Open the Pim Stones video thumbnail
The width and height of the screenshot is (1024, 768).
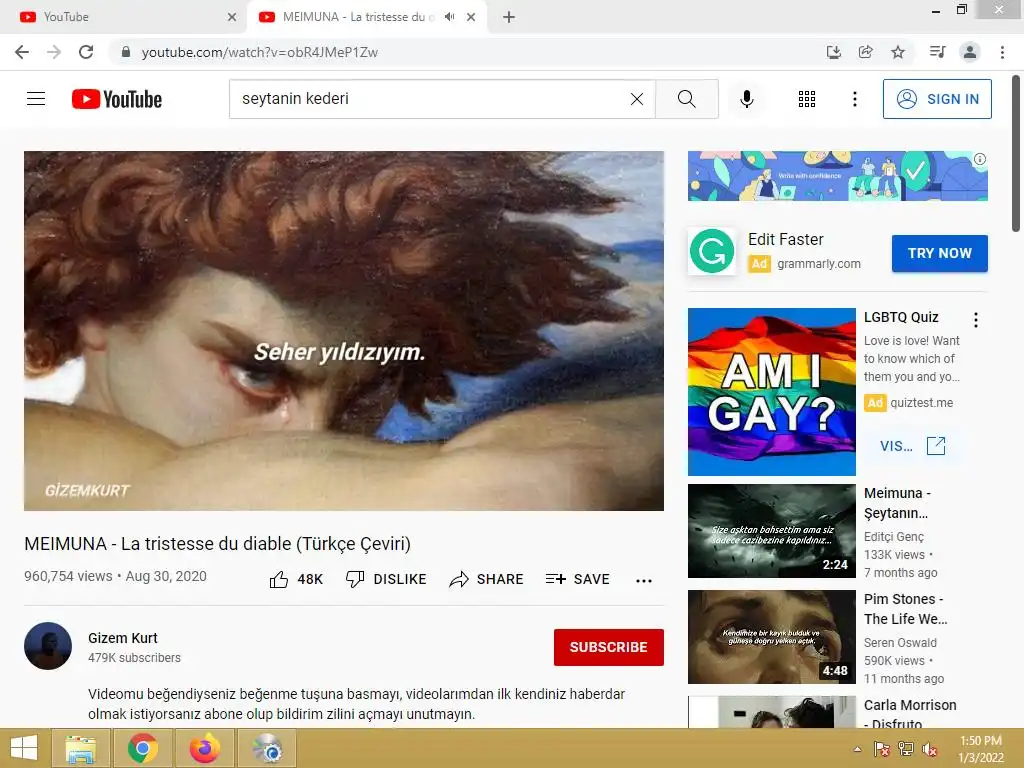(772, 637)
